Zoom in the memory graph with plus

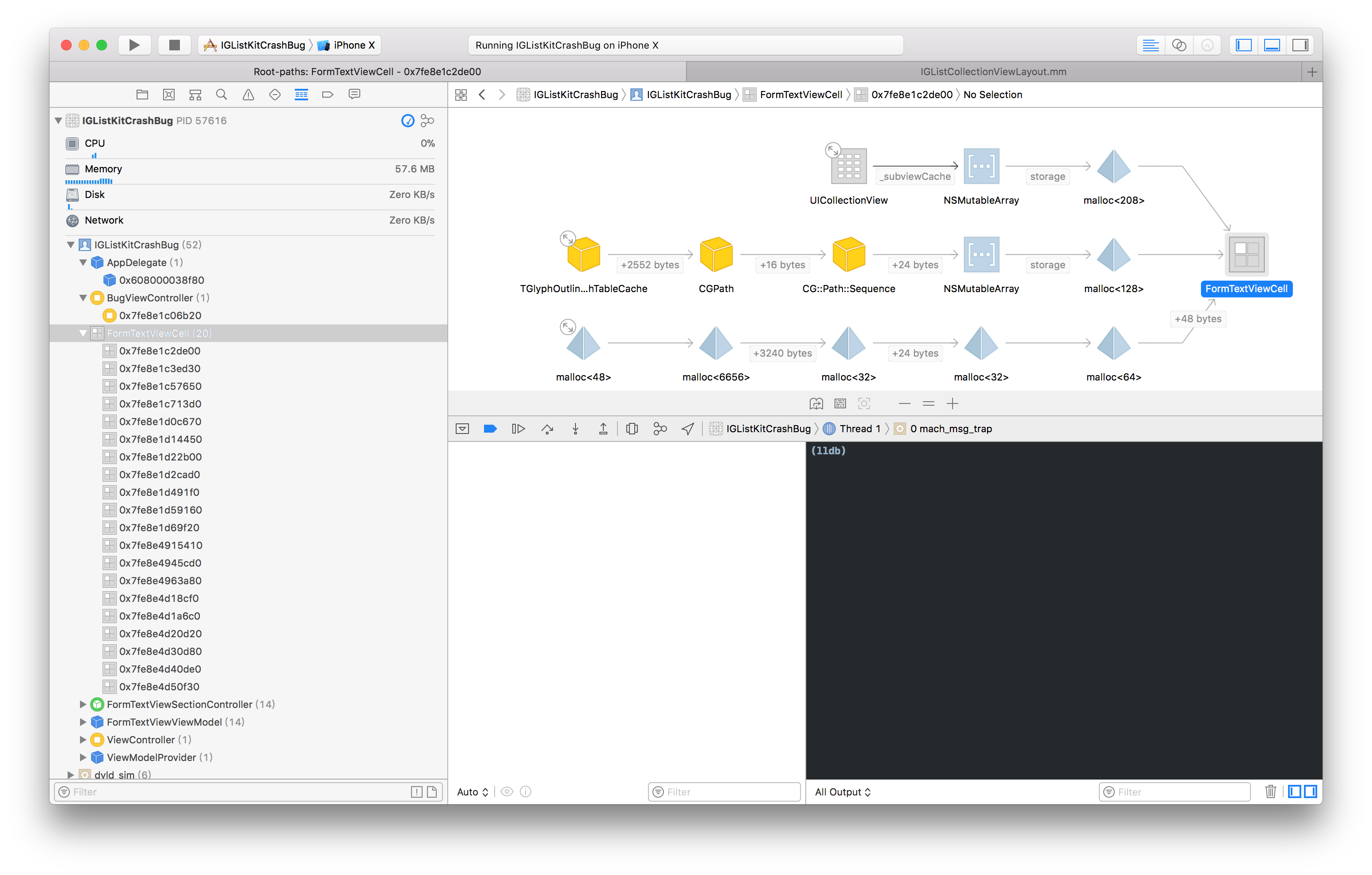pos(952,404)
